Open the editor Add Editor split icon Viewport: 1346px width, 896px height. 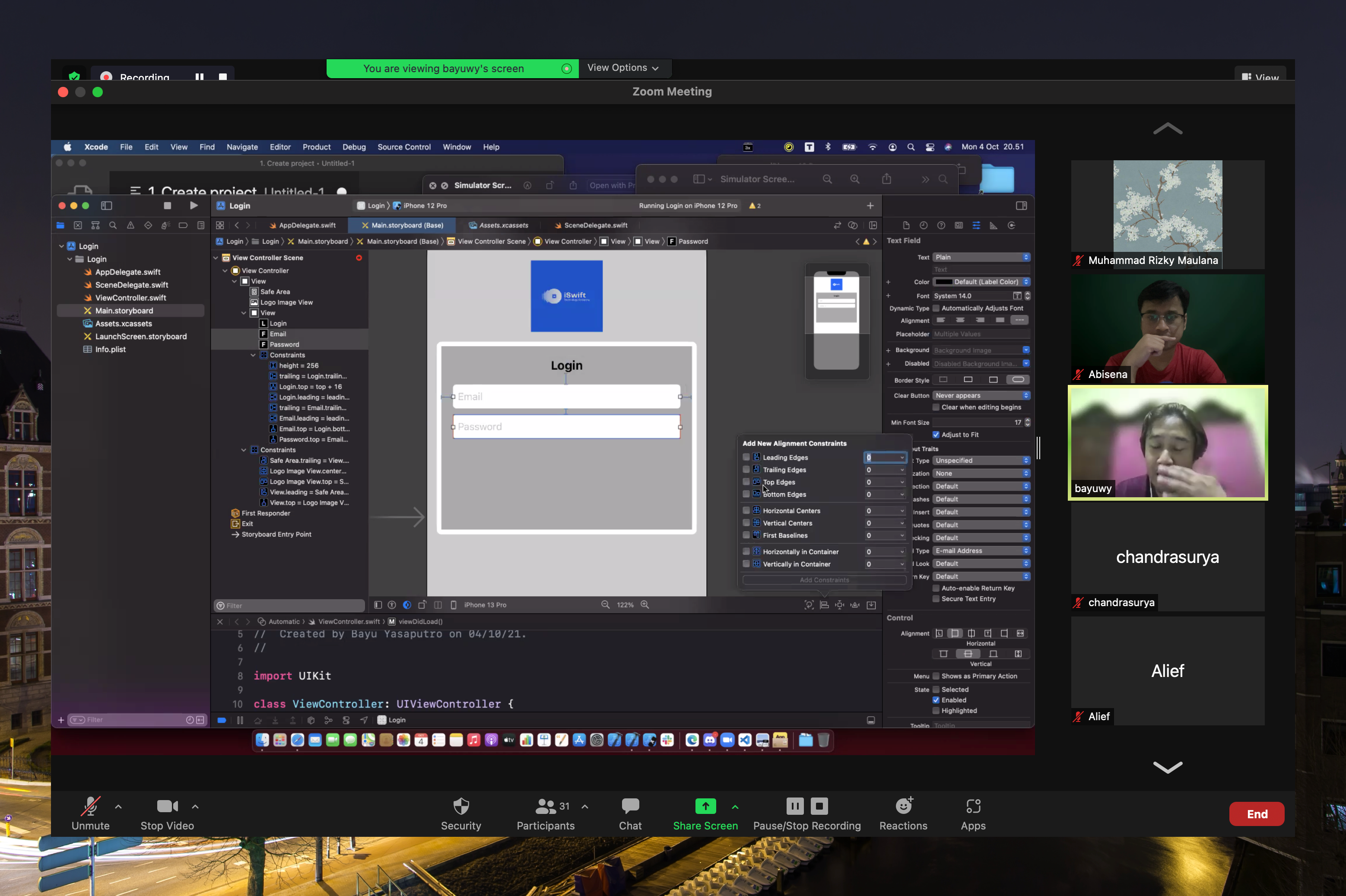tap(873, 225)
